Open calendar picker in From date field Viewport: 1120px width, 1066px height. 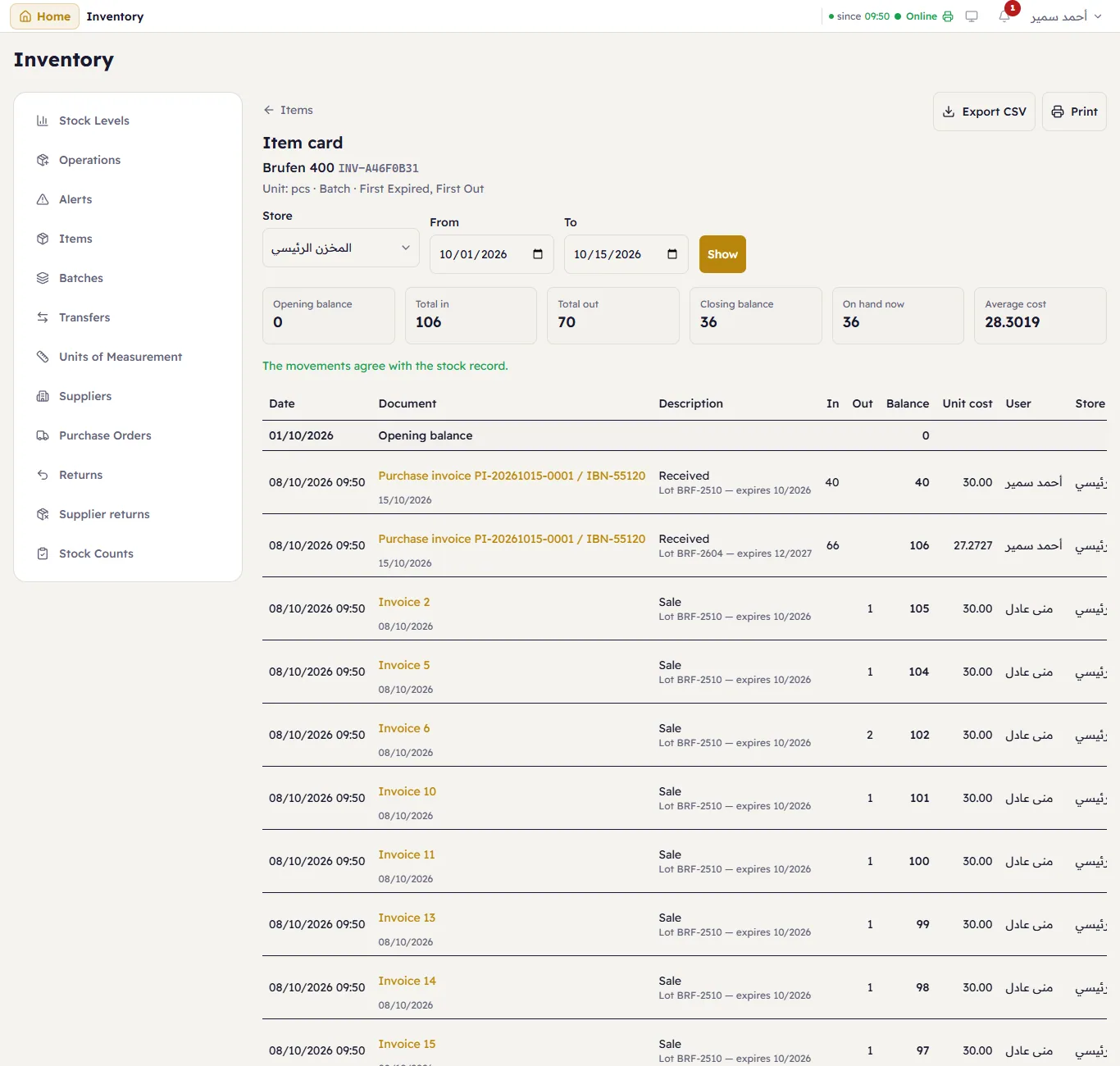(538, 254)
